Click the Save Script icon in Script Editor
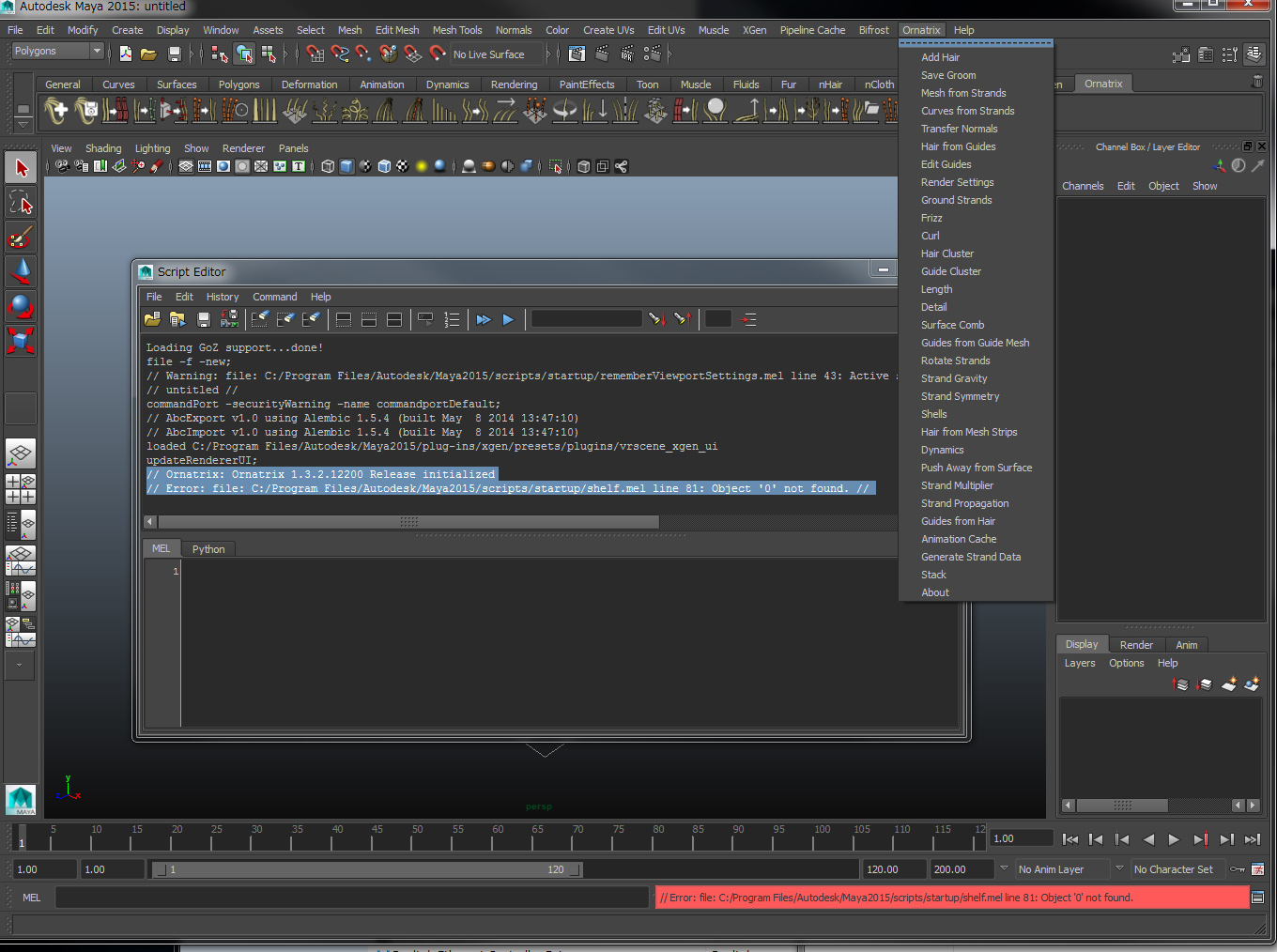 pos(203,320)
